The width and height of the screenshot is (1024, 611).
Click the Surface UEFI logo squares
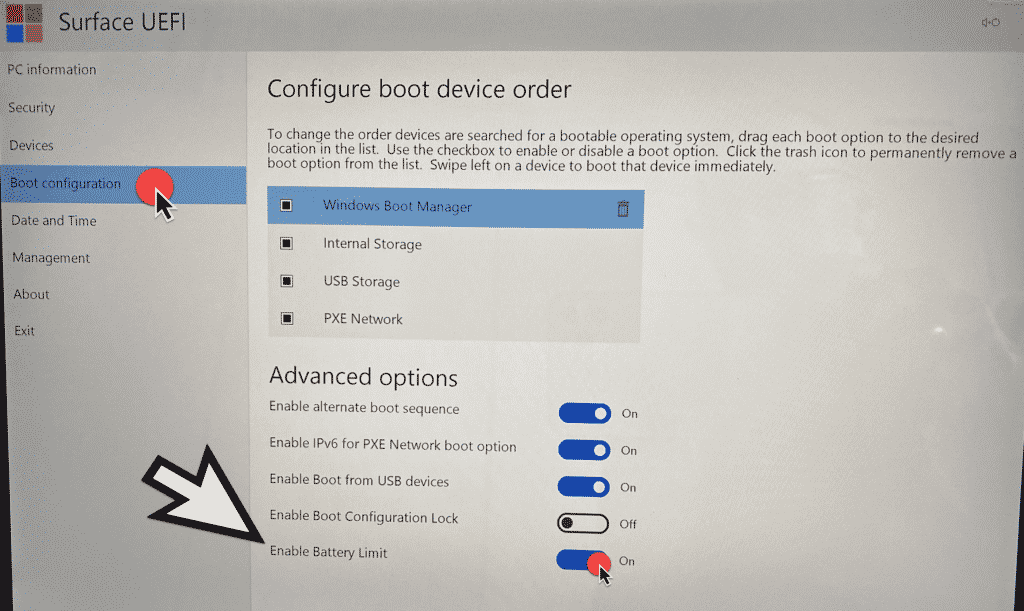pos(24,23)
